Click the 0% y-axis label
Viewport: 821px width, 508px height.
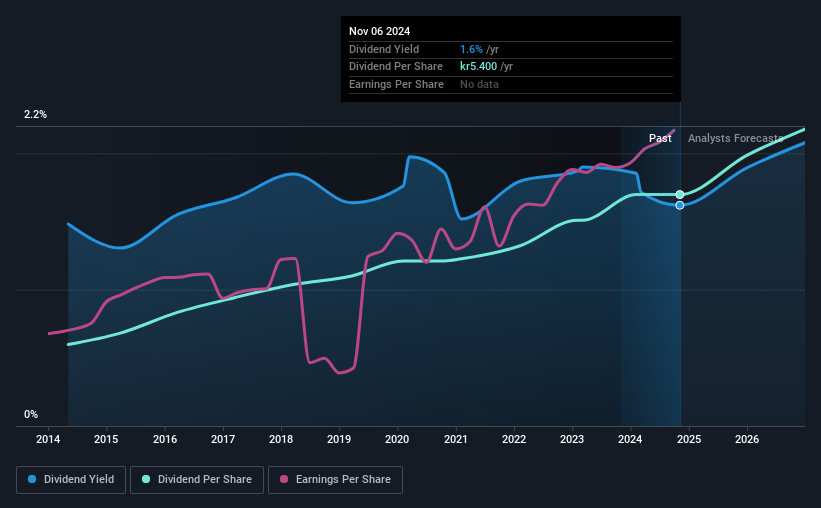[31, 414]
